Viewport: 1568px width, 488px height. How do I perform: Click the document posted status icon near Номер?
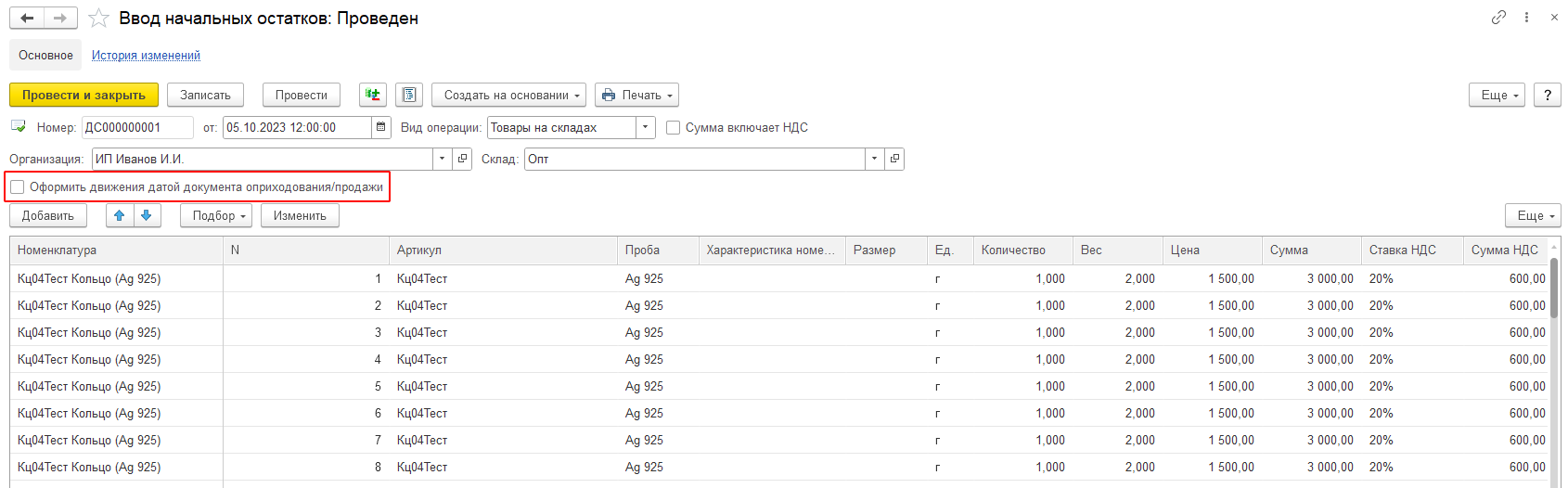pos(19,126)
